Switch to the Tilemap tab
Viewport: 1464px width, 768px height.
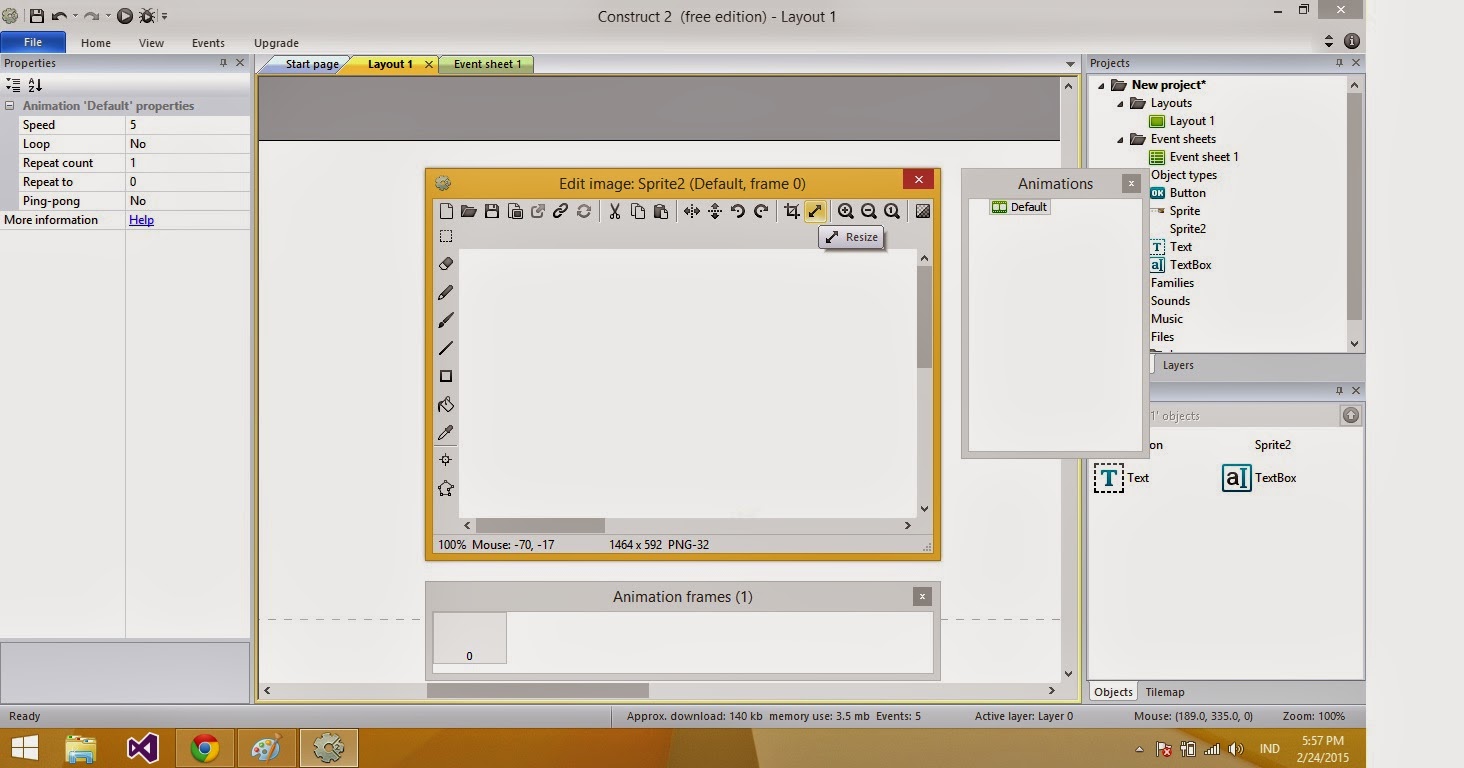[x=1164, y=692]
